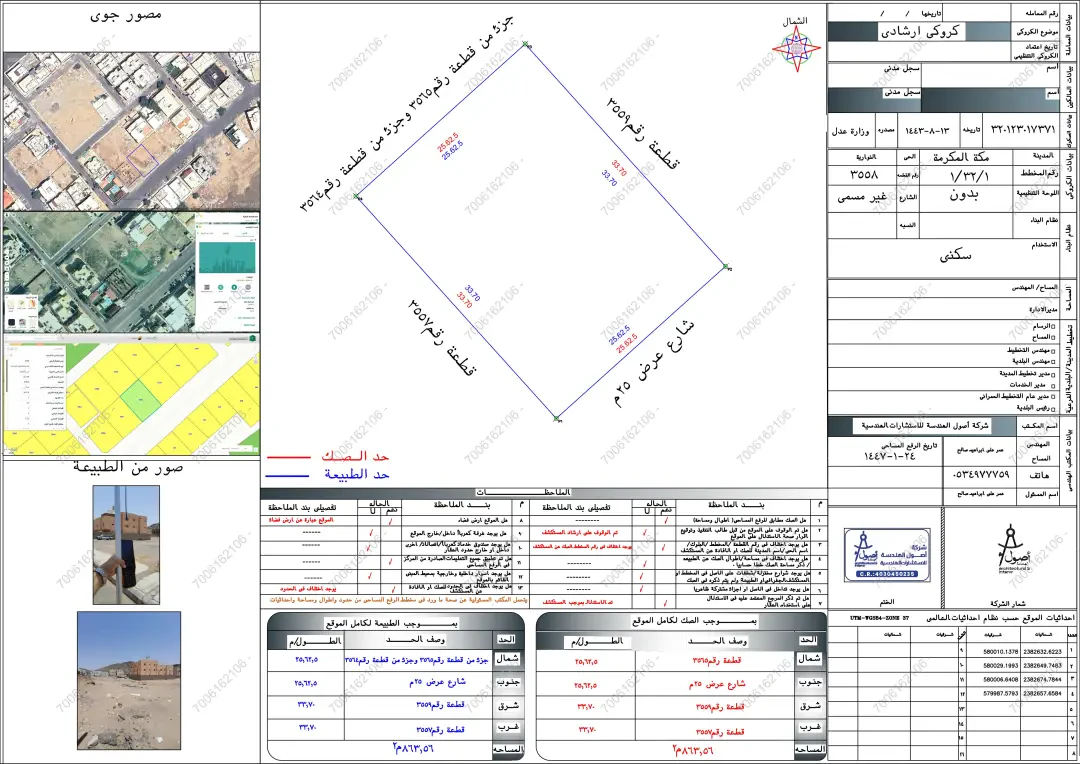Click the office name شركة أصول الهندسة

click(924, 426)
